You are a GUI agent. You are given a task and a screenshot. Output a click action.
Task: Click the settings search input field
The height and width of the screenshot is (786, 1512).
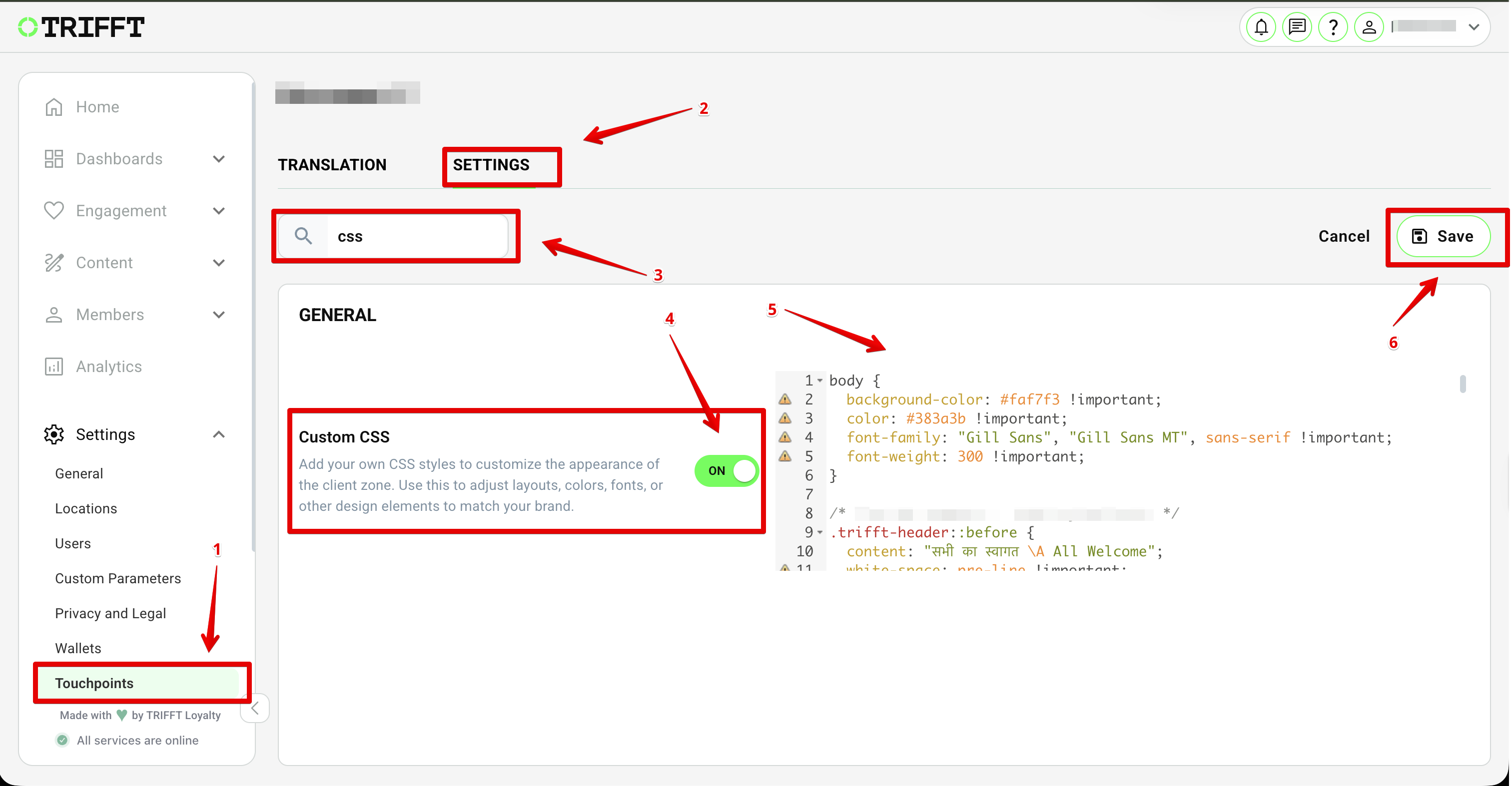417,236
